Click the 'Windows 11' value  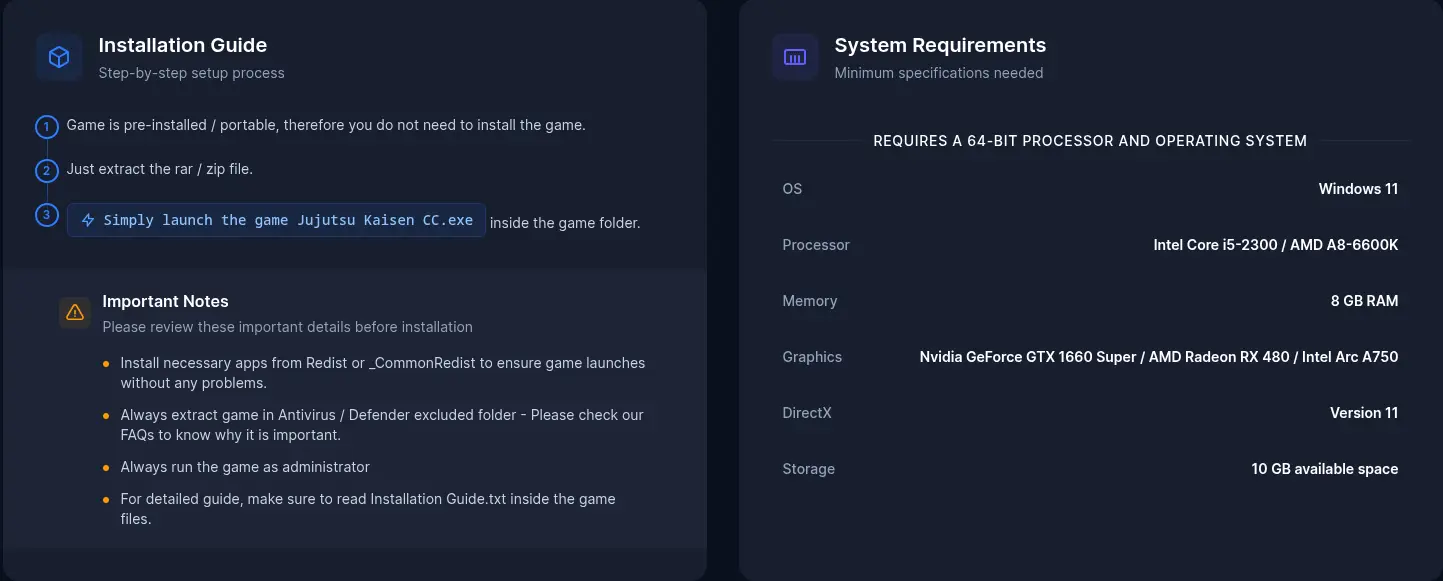(1358, 189)
